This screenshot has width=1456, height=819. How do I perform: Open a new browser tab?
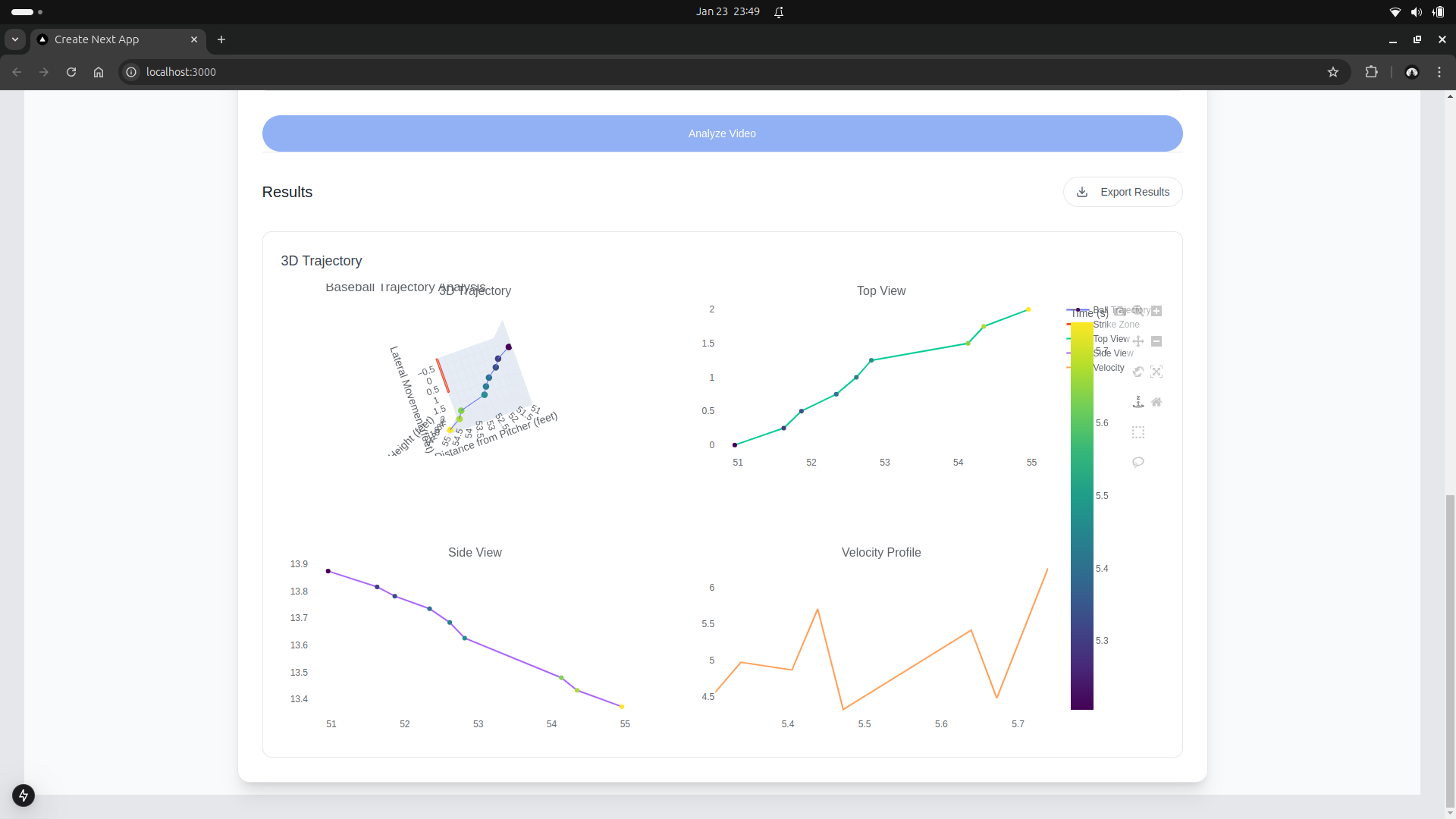pos(221,39)
